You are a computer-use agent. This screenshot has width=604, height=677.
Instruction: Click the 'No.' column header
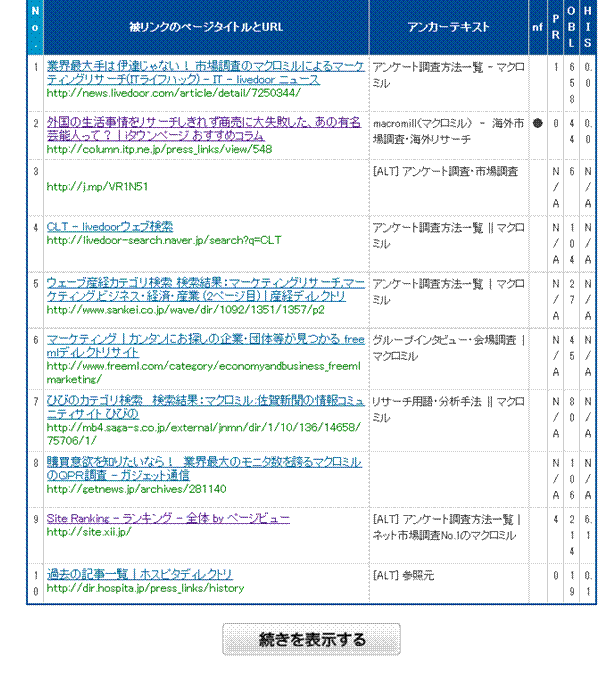point(35,27)
